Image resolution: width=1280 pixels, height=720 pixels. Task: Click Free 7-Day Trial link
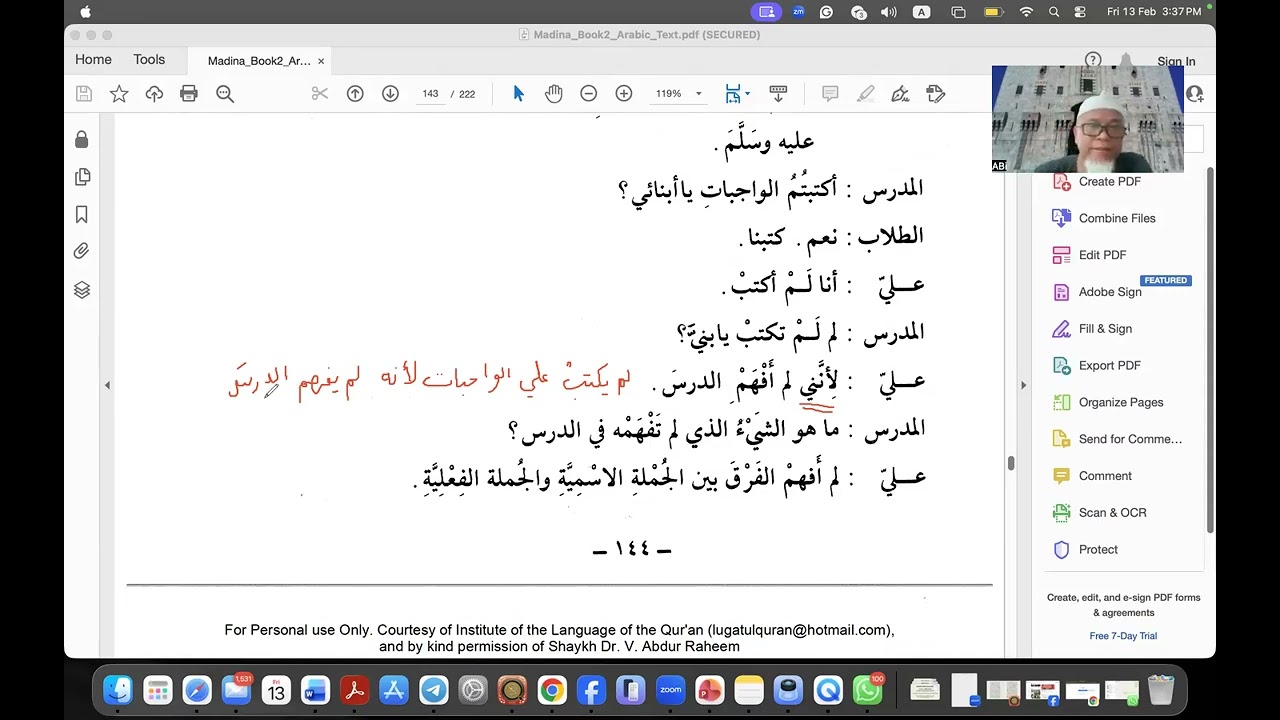1123,636
